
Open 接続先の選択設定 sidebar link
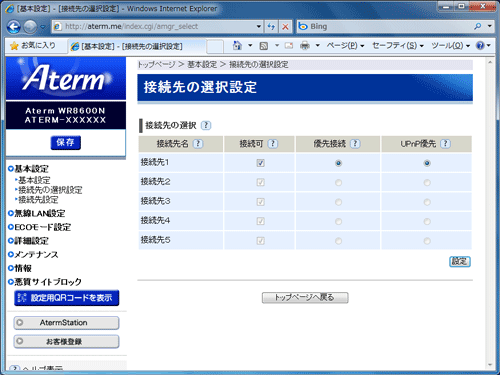click(49, 190)
